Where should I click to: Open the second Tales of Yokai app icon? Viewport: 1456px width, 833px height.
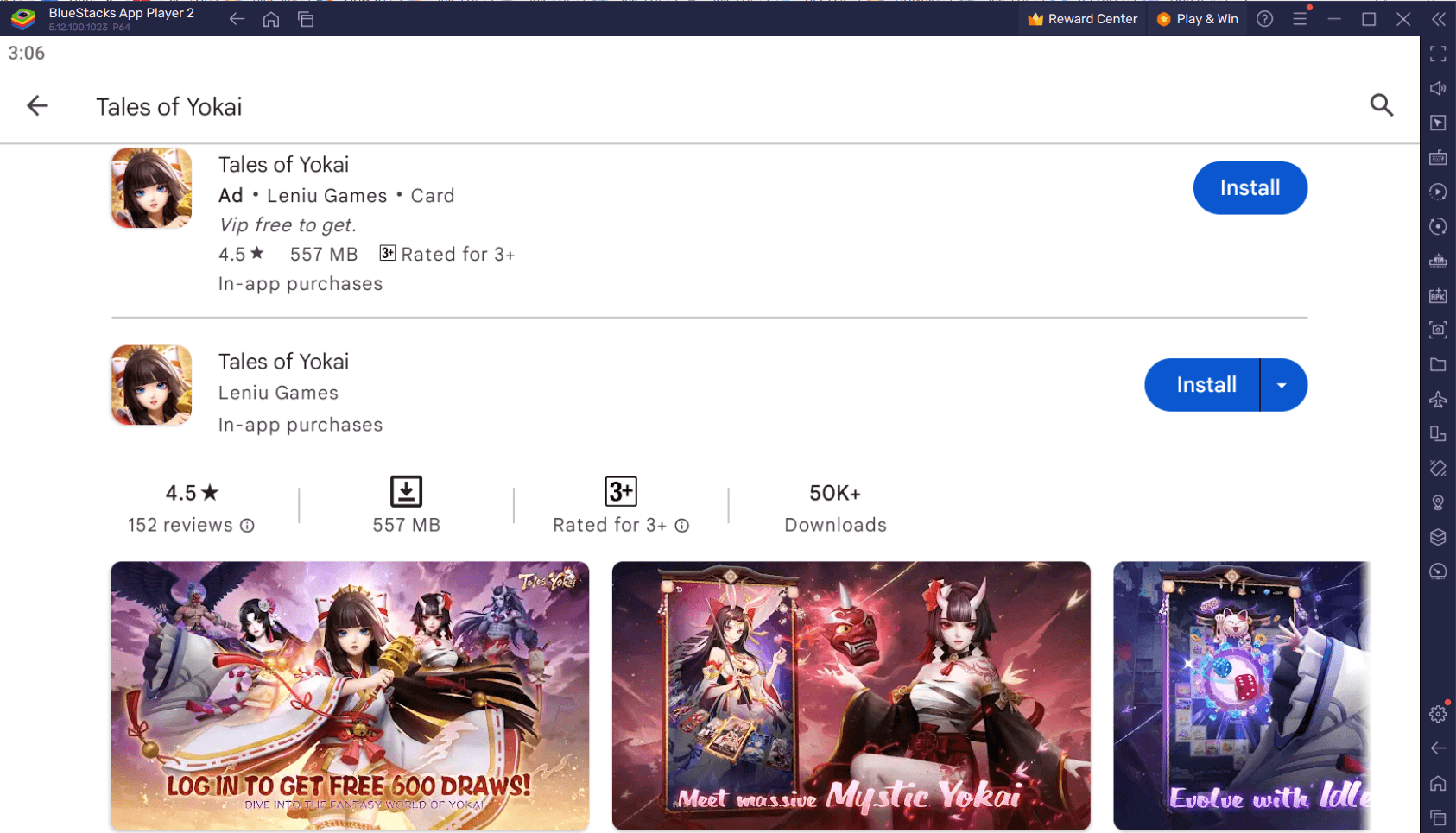[x=151, y=385]
